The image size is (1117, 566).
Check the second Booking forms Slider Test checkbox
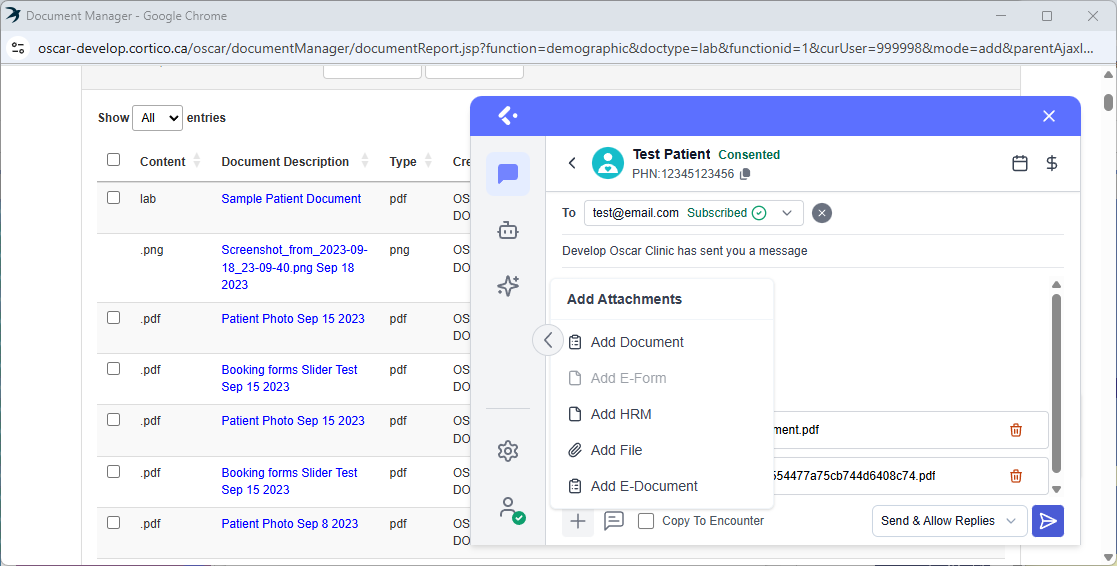coord(113,471)
